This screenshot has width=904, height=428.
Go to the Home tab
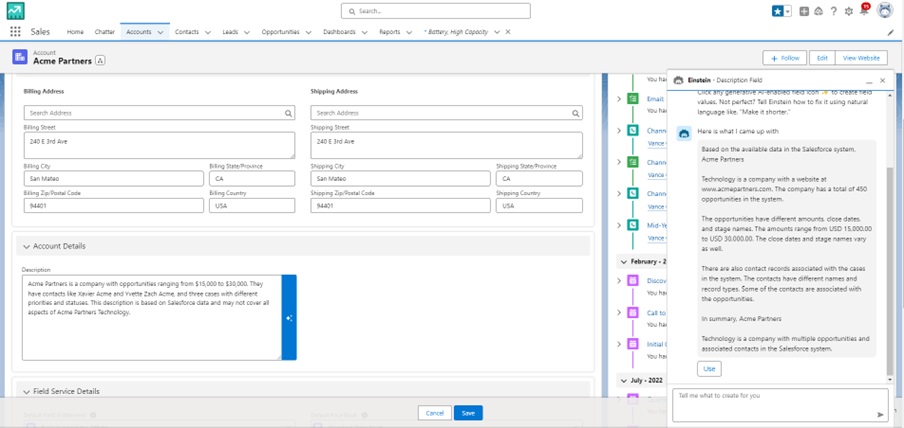click(x=75, y=32)
